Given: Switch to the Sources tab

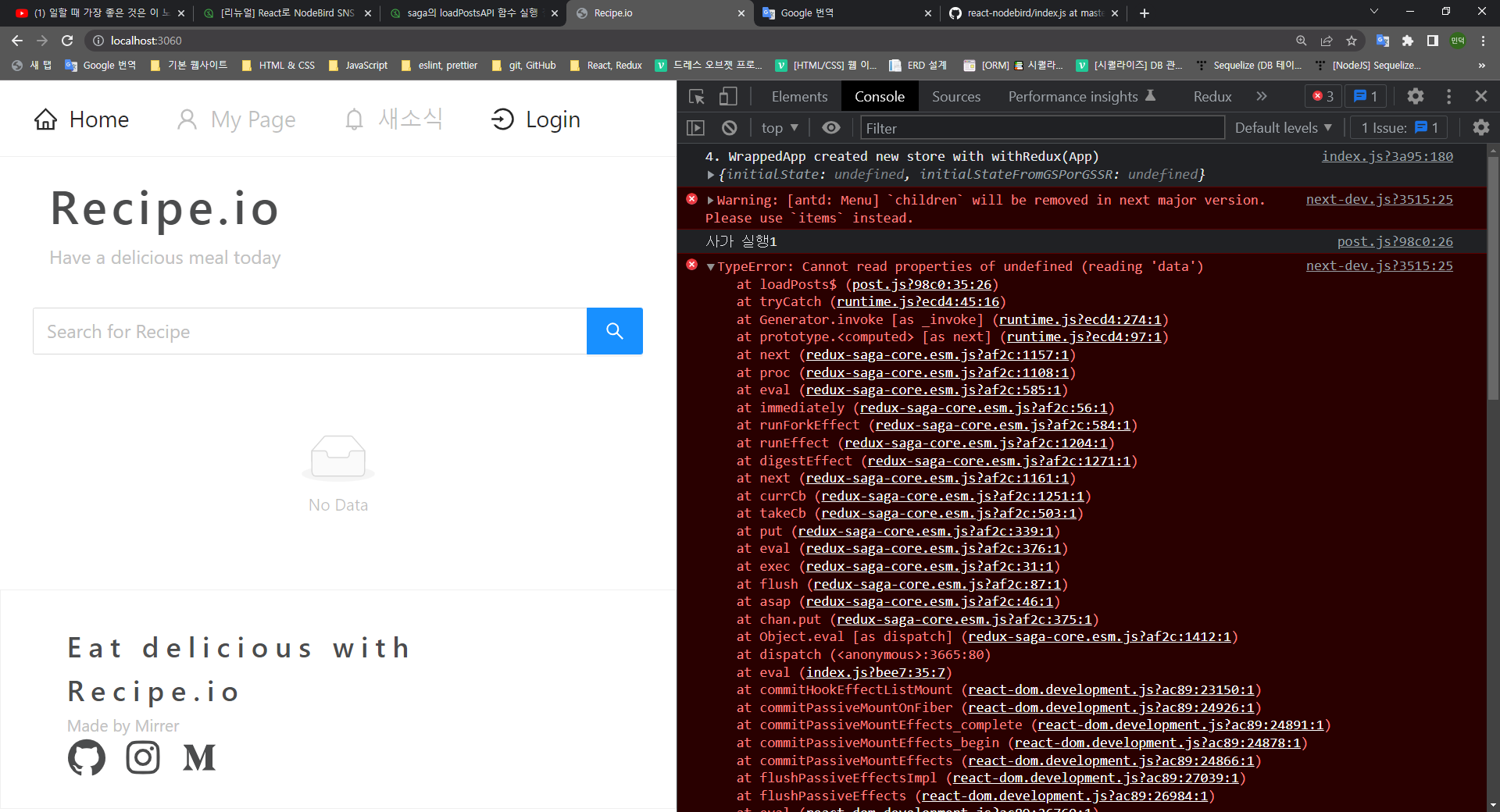Looking at the screenshot, I should [956, 96].
